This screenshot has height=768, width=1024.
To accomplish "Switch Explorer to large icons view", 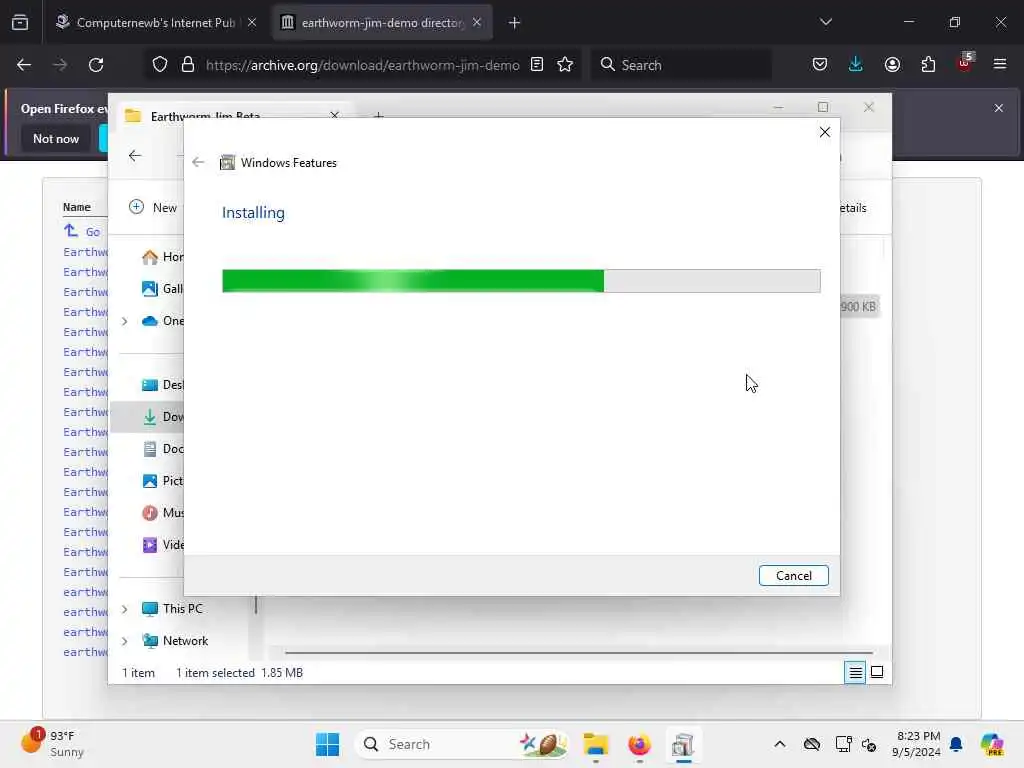I will click(x=877, y=672).
